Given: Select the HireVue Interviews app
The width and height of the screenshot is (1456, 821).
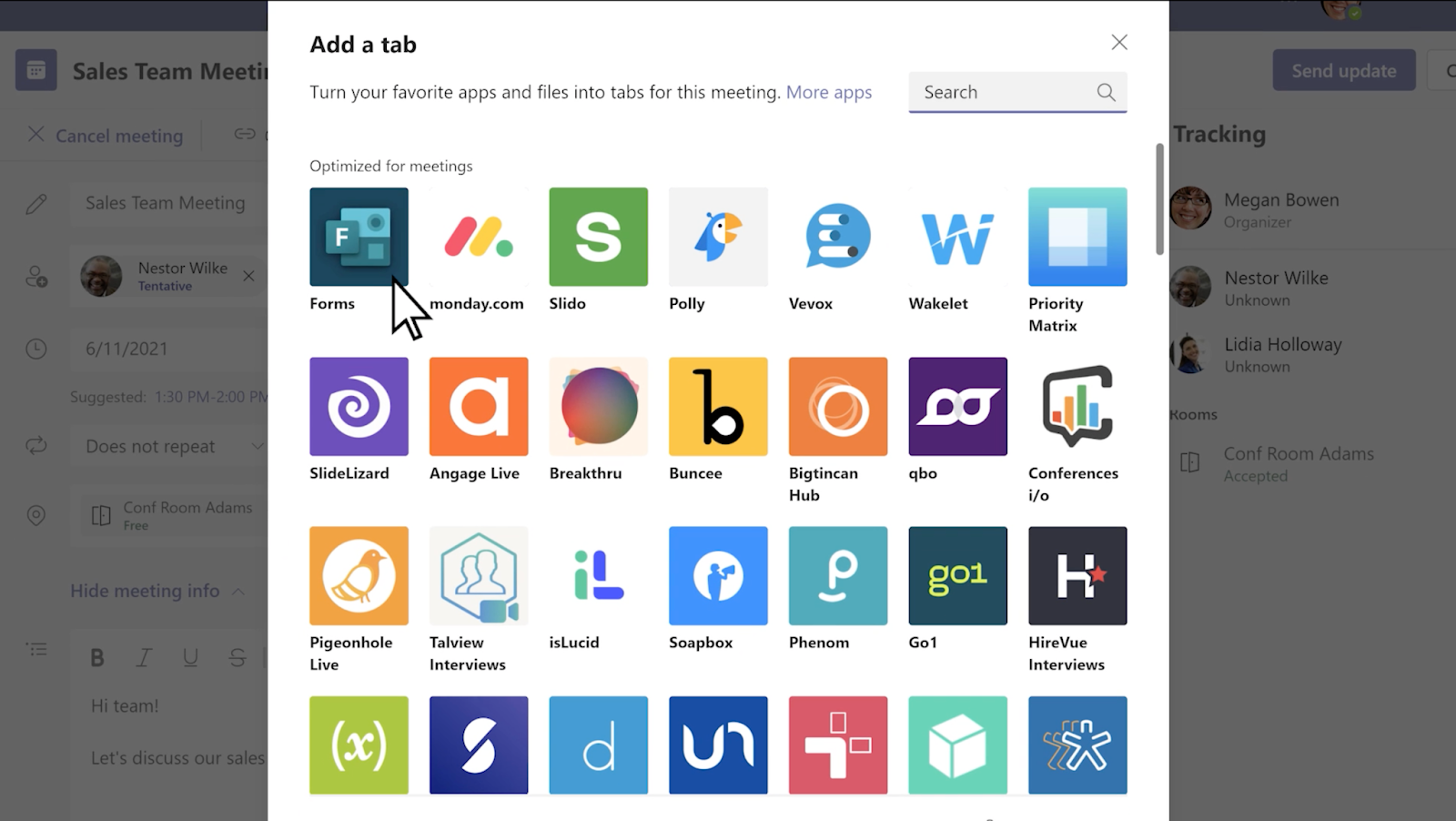Looking at the screenshot, I should (x=1077, y=575).
